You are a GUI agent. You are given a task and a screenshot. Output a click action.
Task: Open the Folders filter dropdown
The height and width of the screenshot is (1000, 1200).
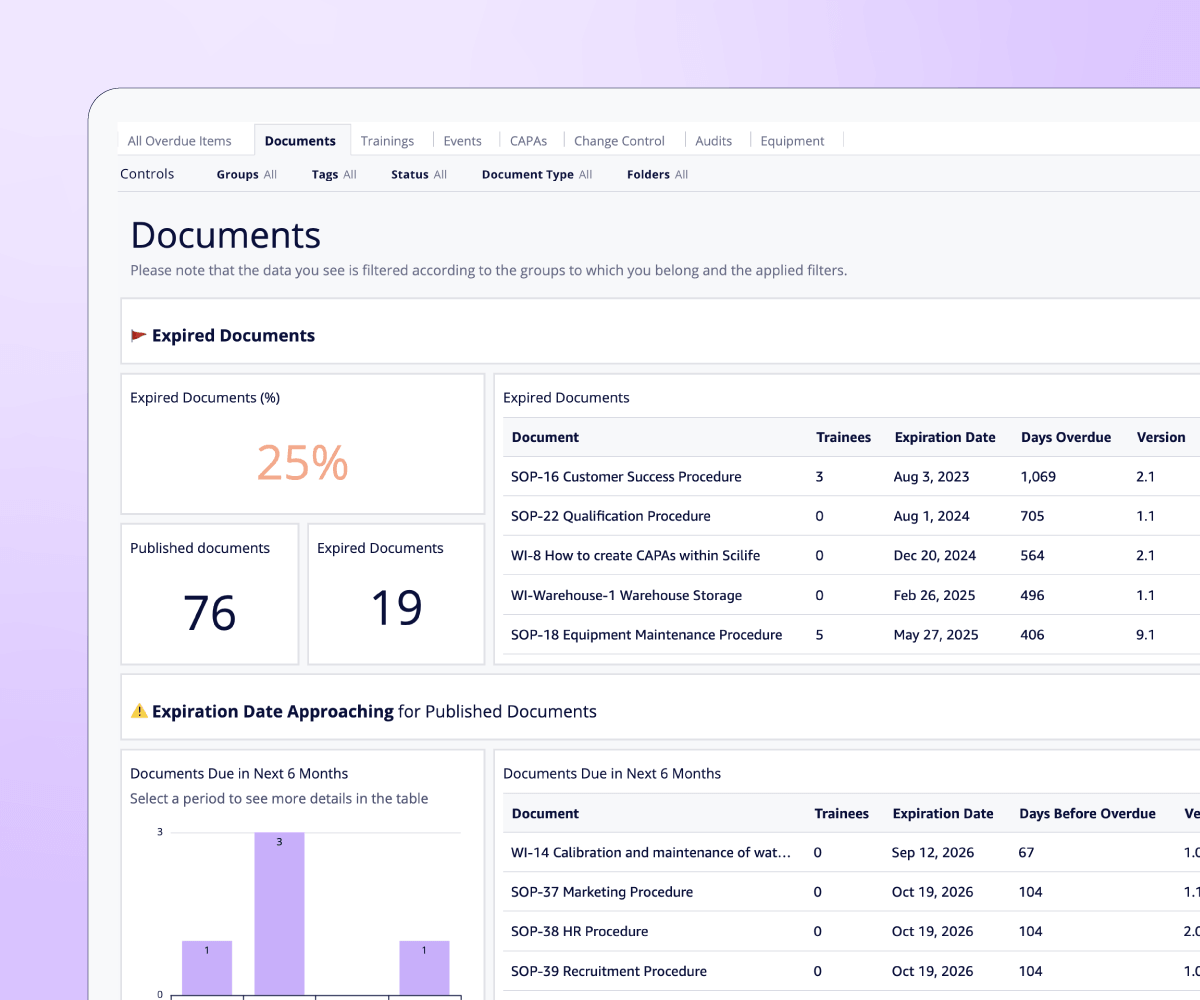(x=657, y=174)
